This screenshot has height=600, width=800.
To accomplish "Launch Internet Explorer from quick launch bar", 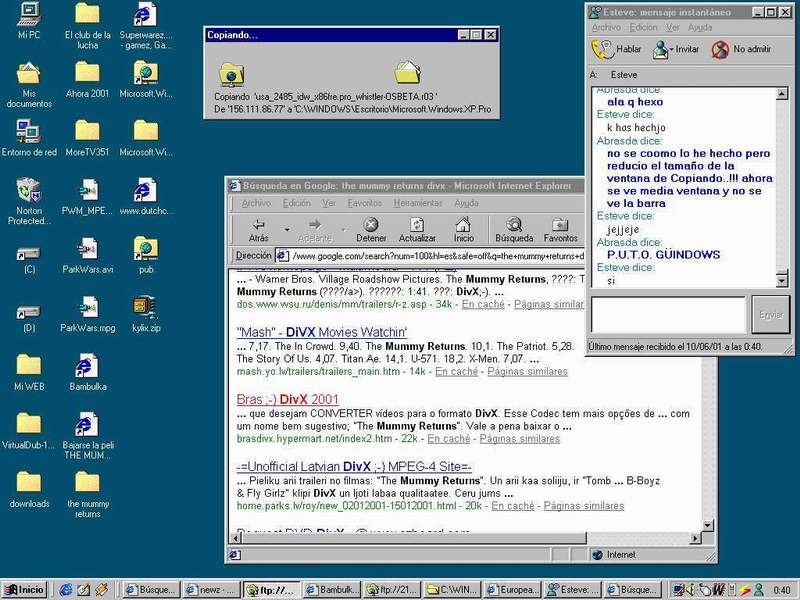I will click(66, 590).
